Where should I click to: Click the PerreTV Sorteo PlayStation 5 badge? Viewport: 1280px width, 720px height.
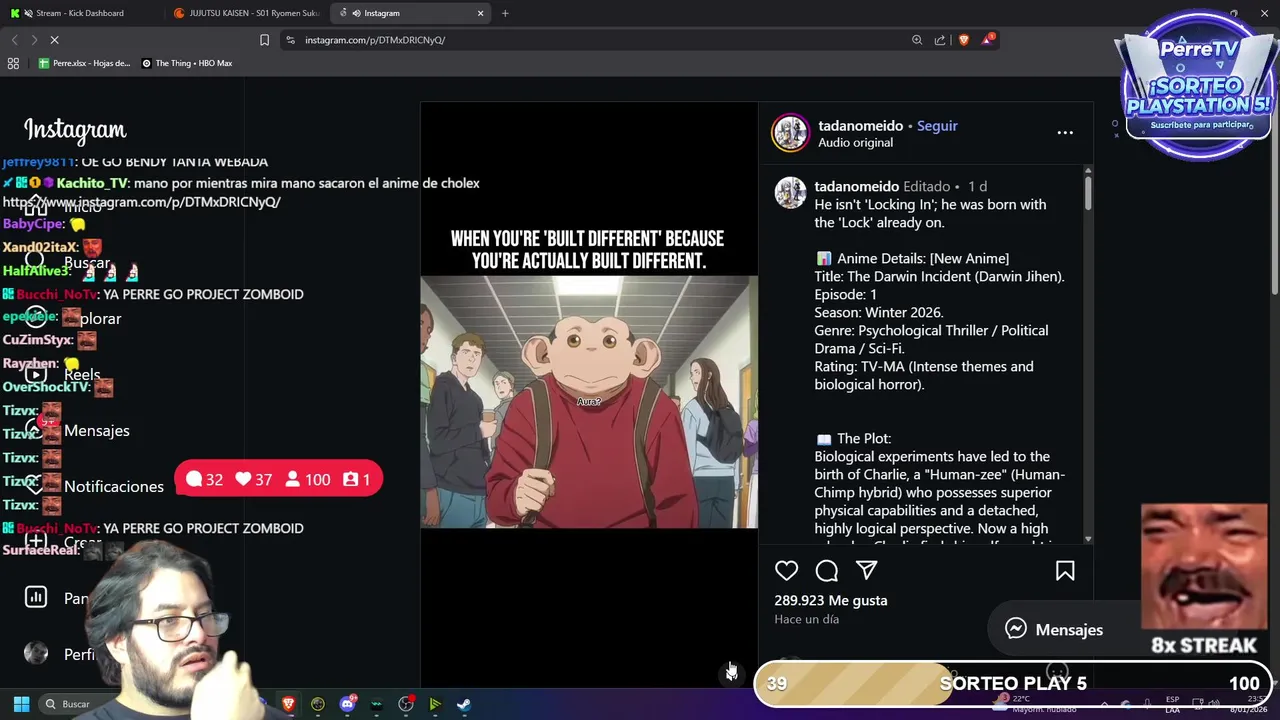[1199, 86]
